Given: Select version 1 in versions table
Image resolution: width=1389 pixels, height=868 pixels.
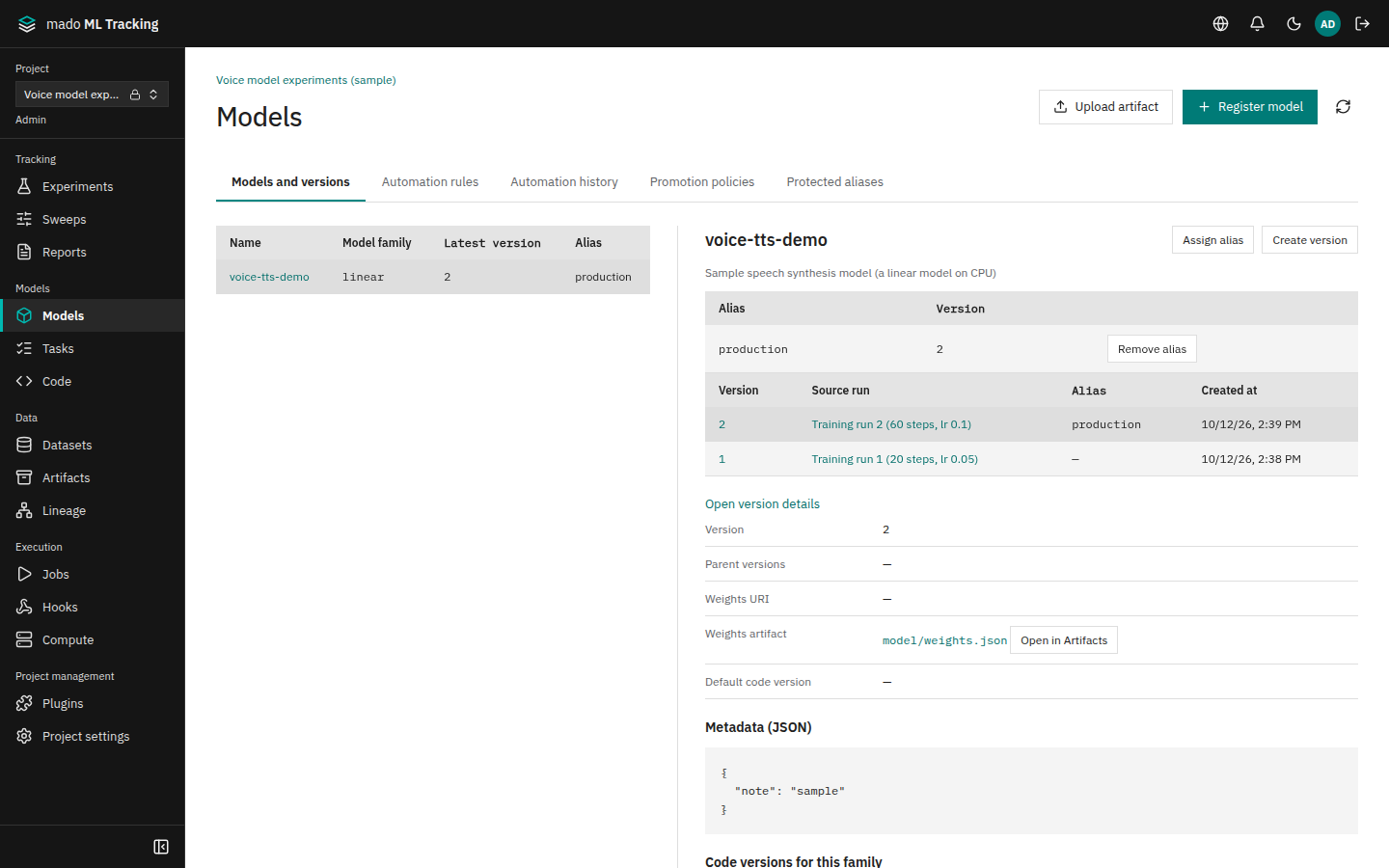Looking at the screenshot, I should [x=722, y=459].
